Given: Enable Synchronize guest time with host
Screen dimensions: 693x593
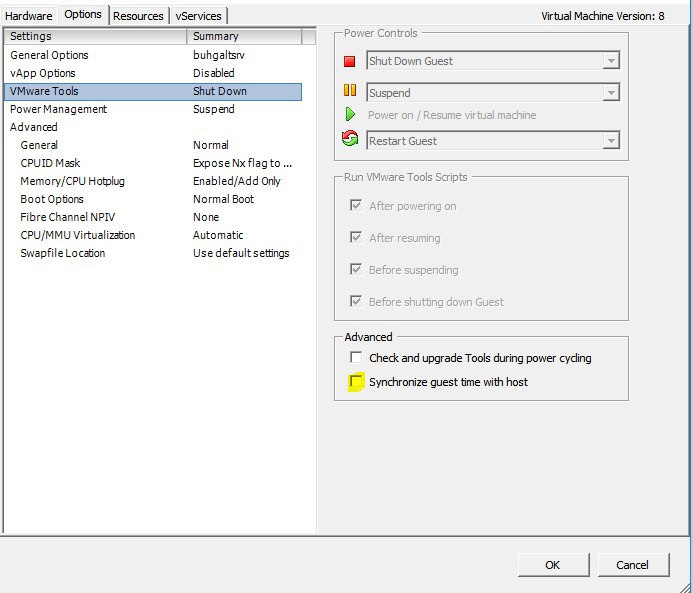Looking at the screenshot, I should pyautogui.click(x=356, y=381).
